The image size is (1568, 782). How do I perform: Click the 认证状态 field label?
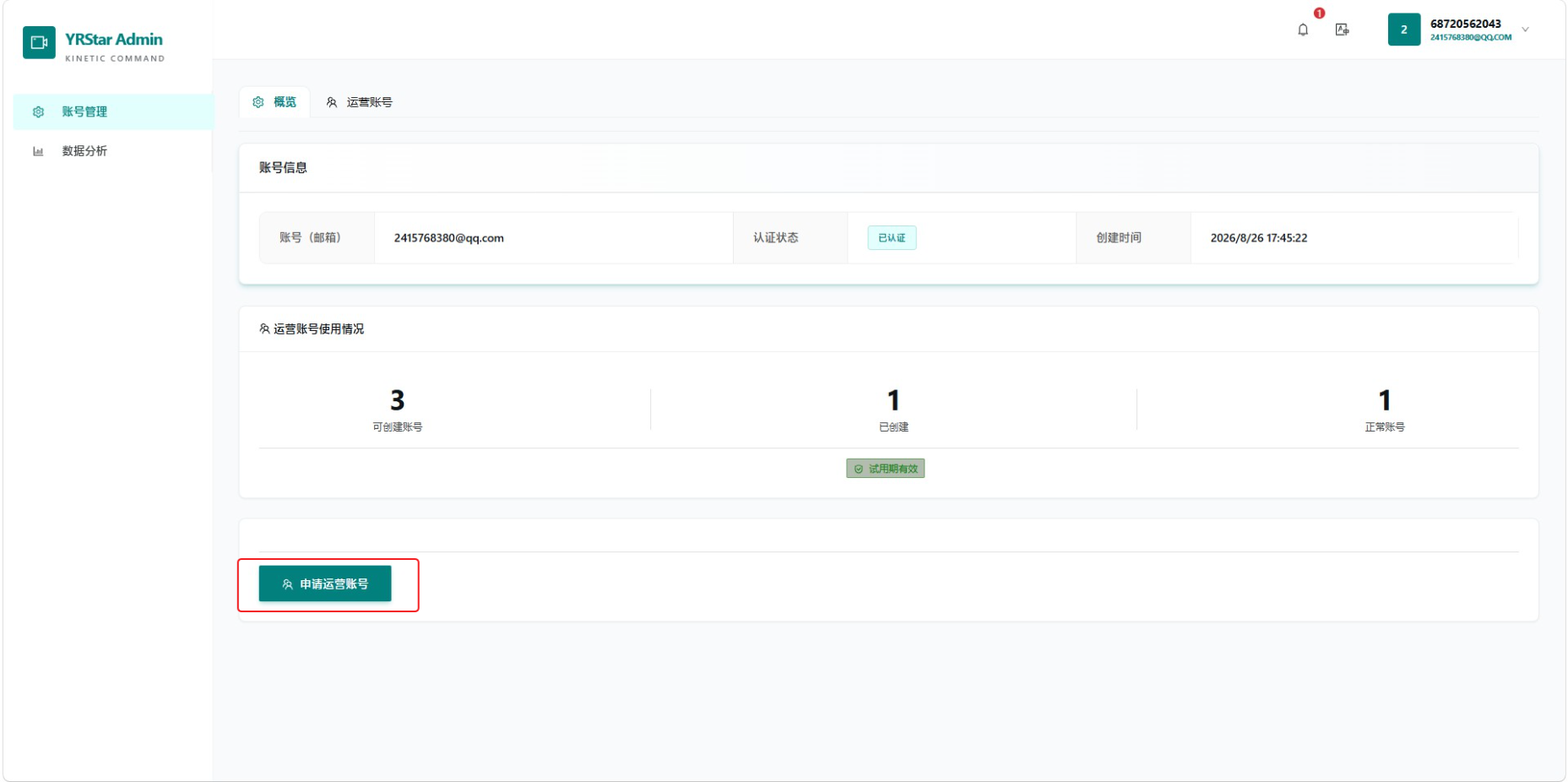776,238
